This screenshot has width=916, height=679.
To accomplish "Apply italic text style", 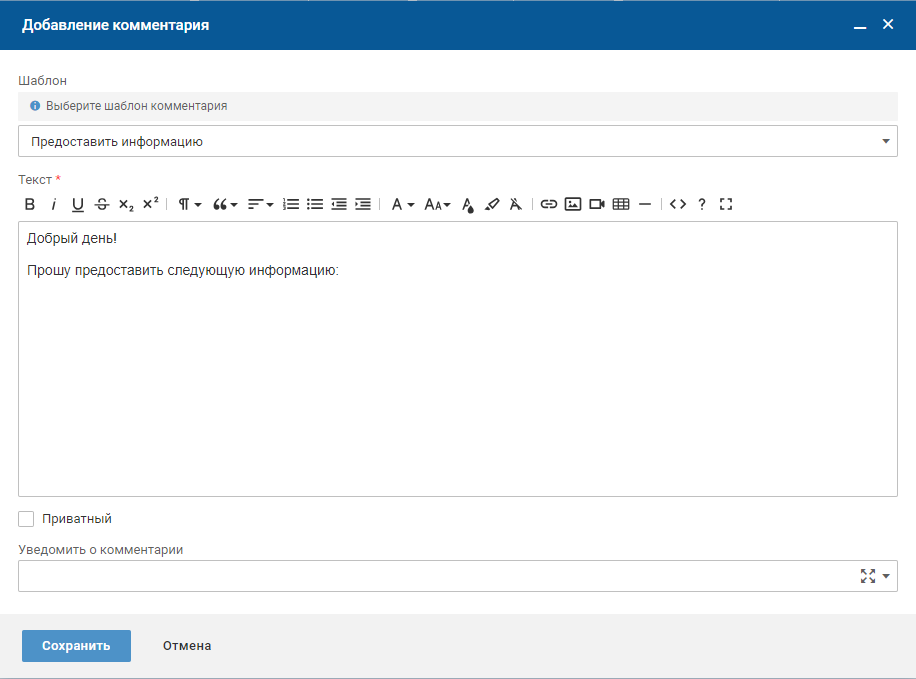I will pyautogui.click(x=53, y=204).
